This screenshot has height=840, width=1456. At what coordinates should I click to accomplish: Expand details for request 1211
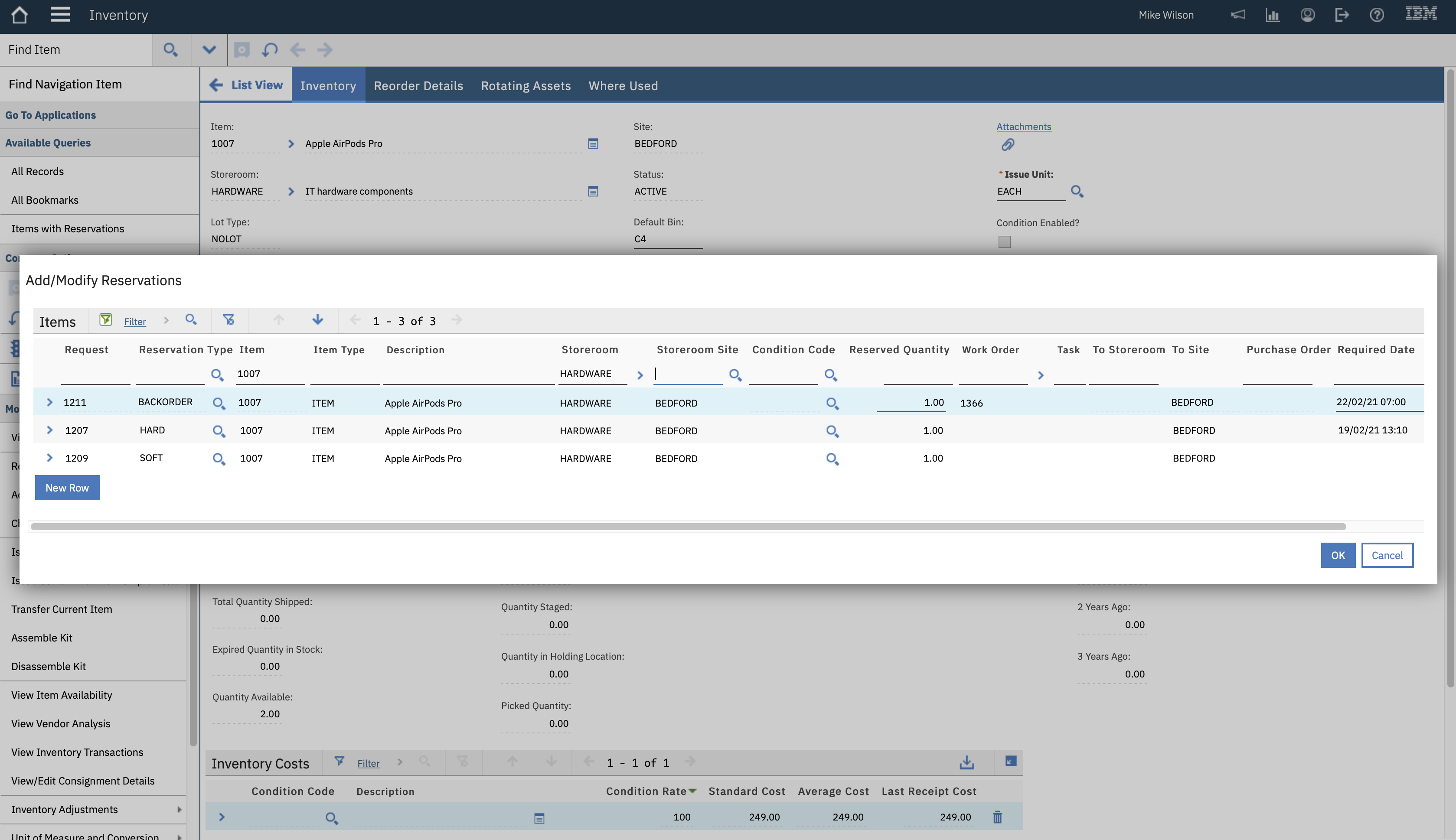49,402
